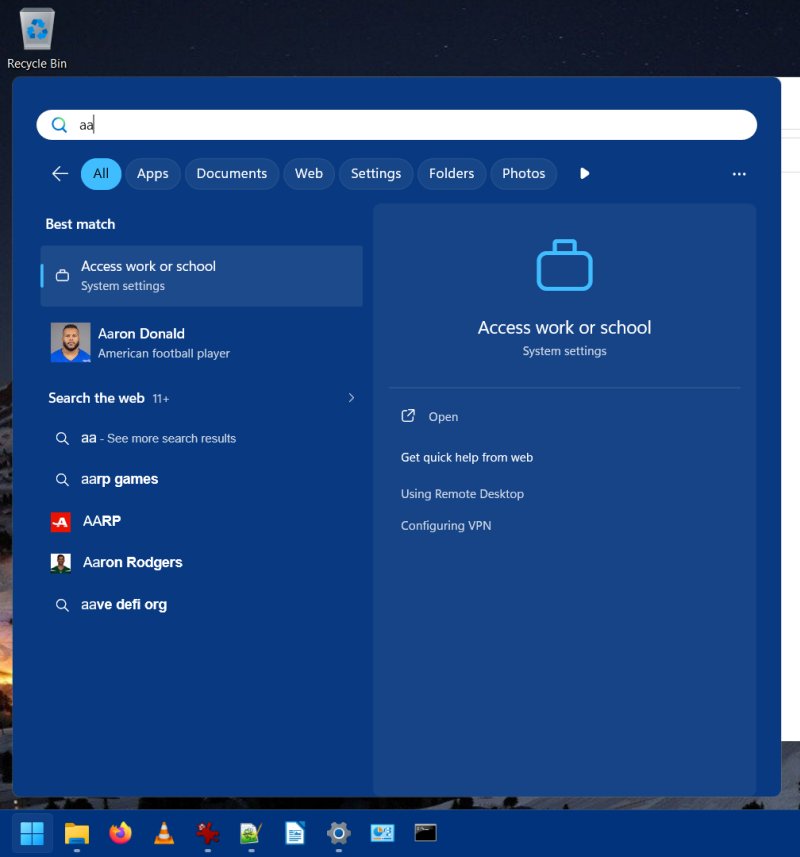Switch to the Apps filter tab
This screenshot has width=800, height=857.
(152, 174)
